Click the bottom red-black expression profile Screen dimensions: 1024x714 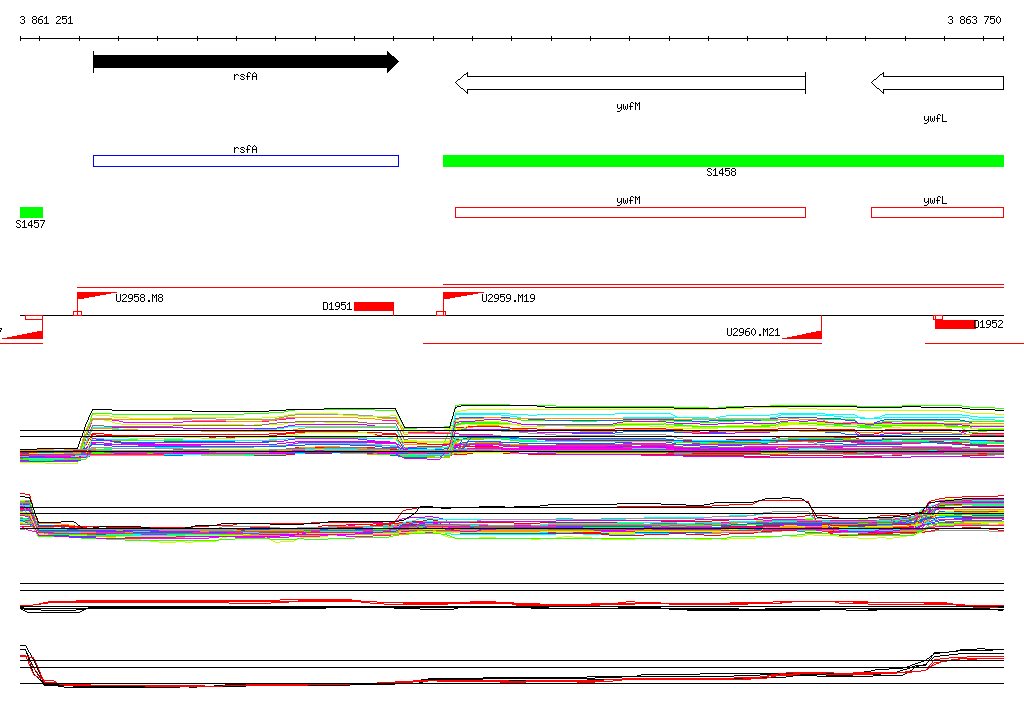click(x=512, y=666)
